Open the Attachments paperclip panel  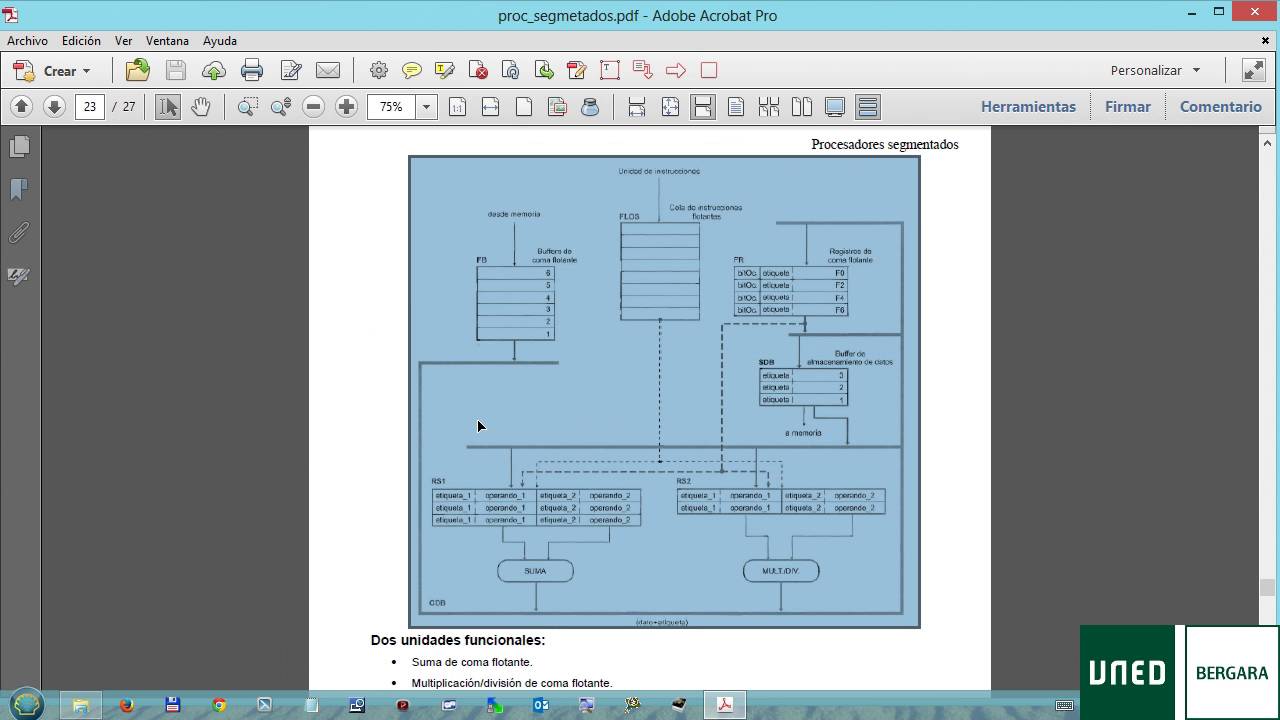pos(19,233)
